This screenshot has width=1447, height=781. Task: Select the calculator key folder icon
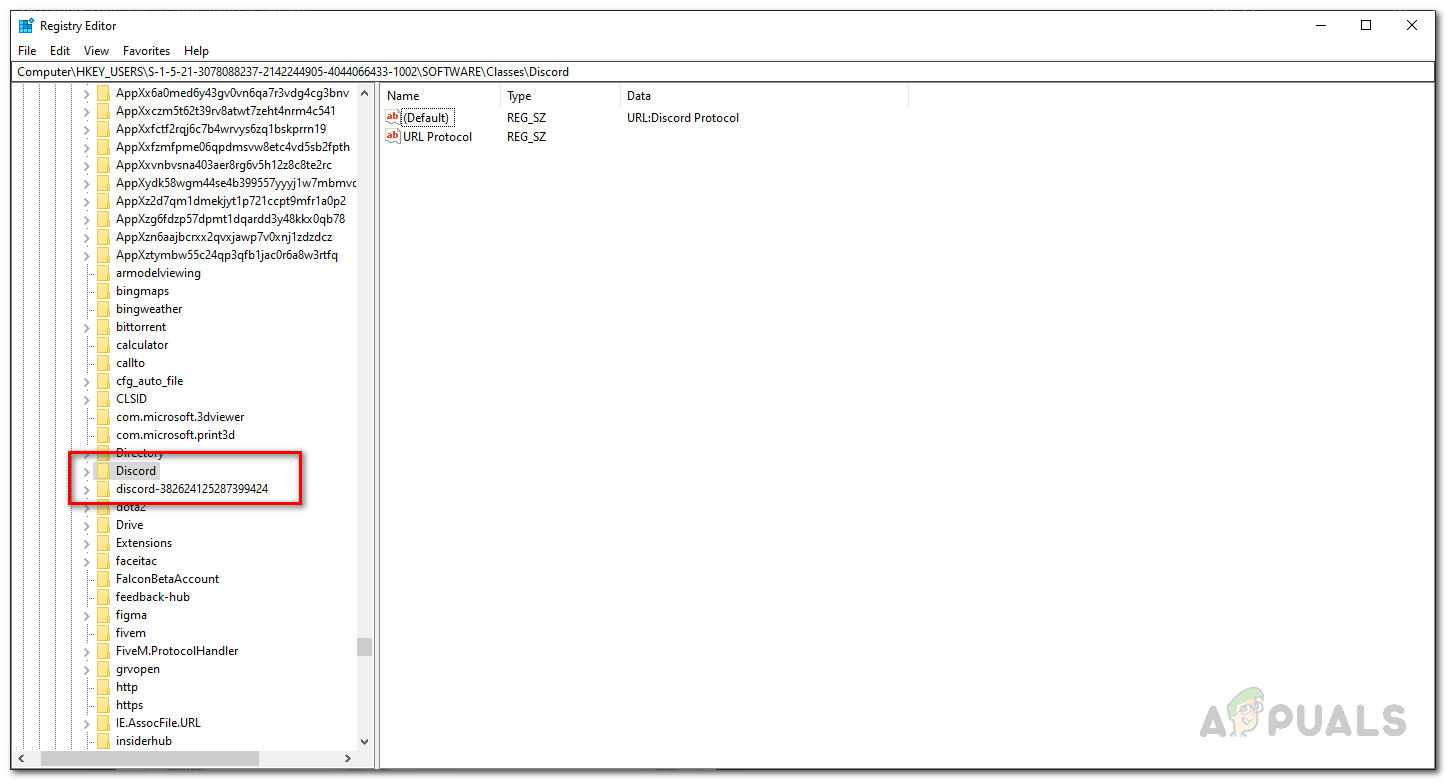tap(102, 345)
